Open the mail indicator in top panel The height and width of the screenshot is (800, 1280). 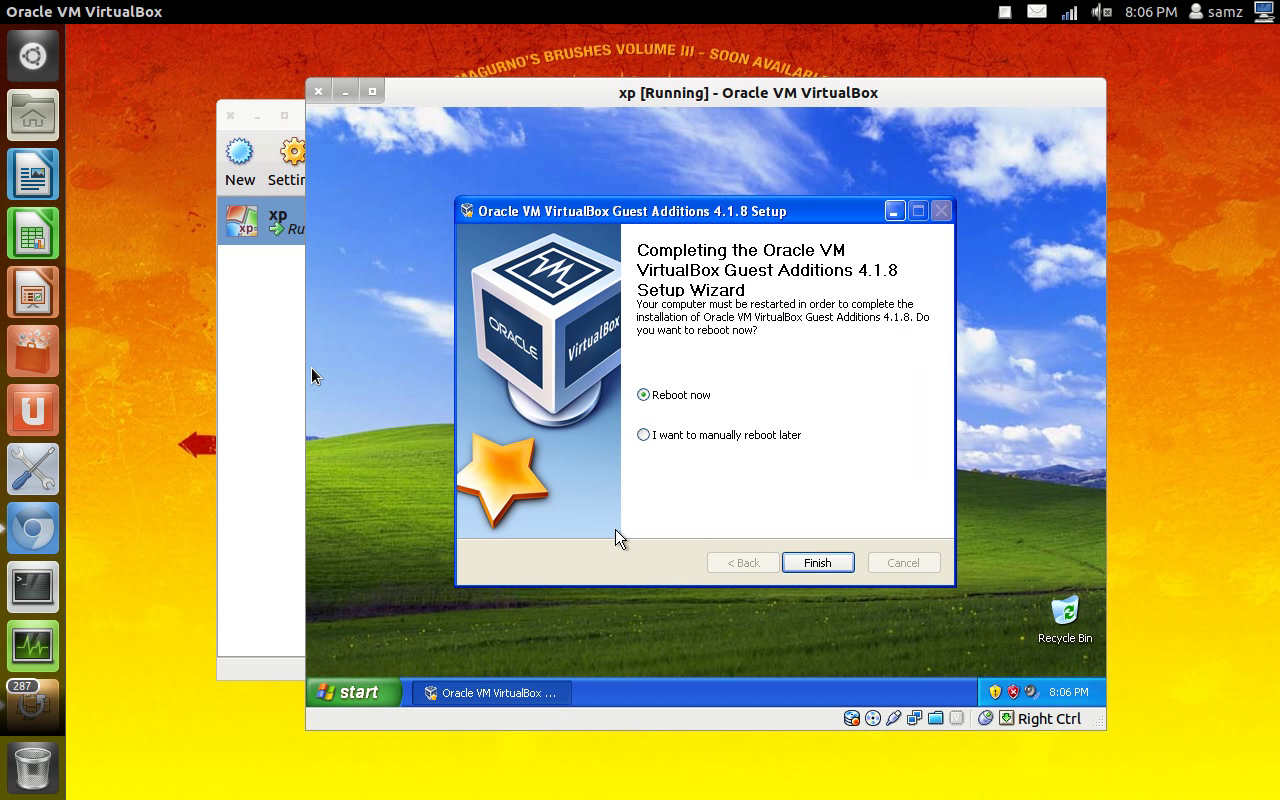(1037, 12)
